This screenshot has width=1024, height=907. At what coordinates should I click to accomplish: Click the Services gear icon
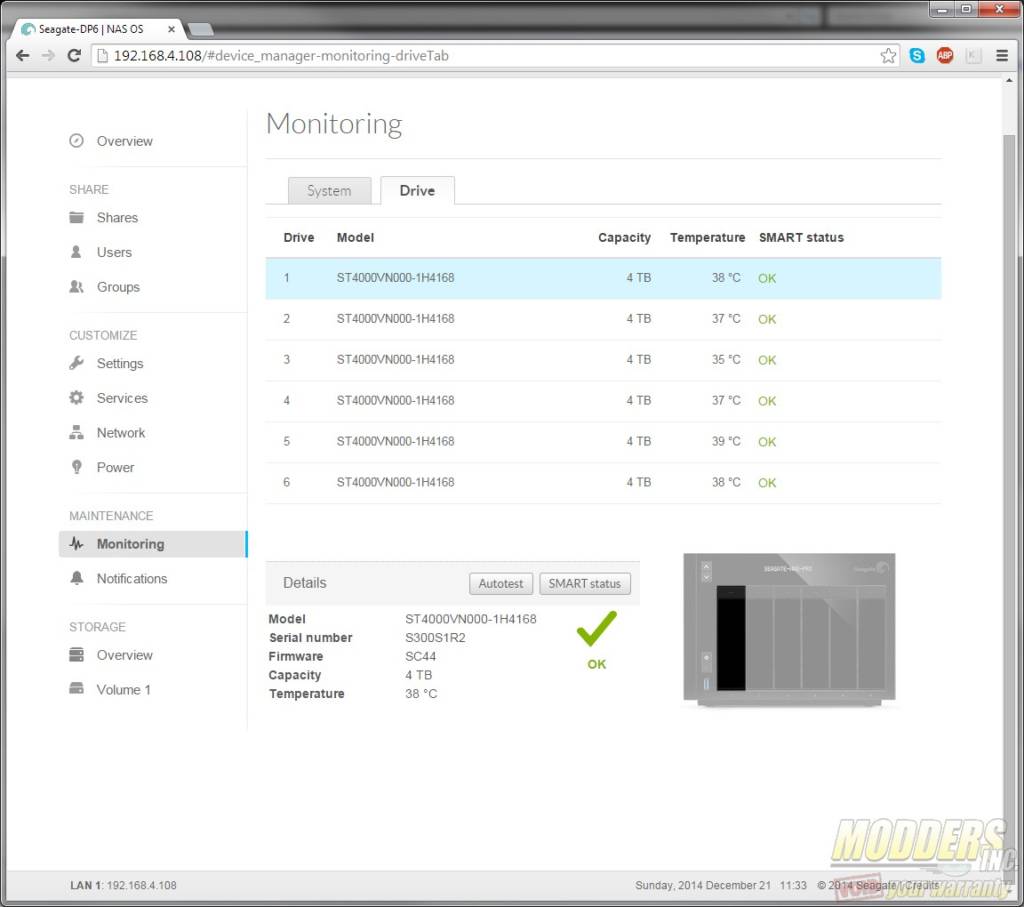pyautogui.click(x=76, y=398)
